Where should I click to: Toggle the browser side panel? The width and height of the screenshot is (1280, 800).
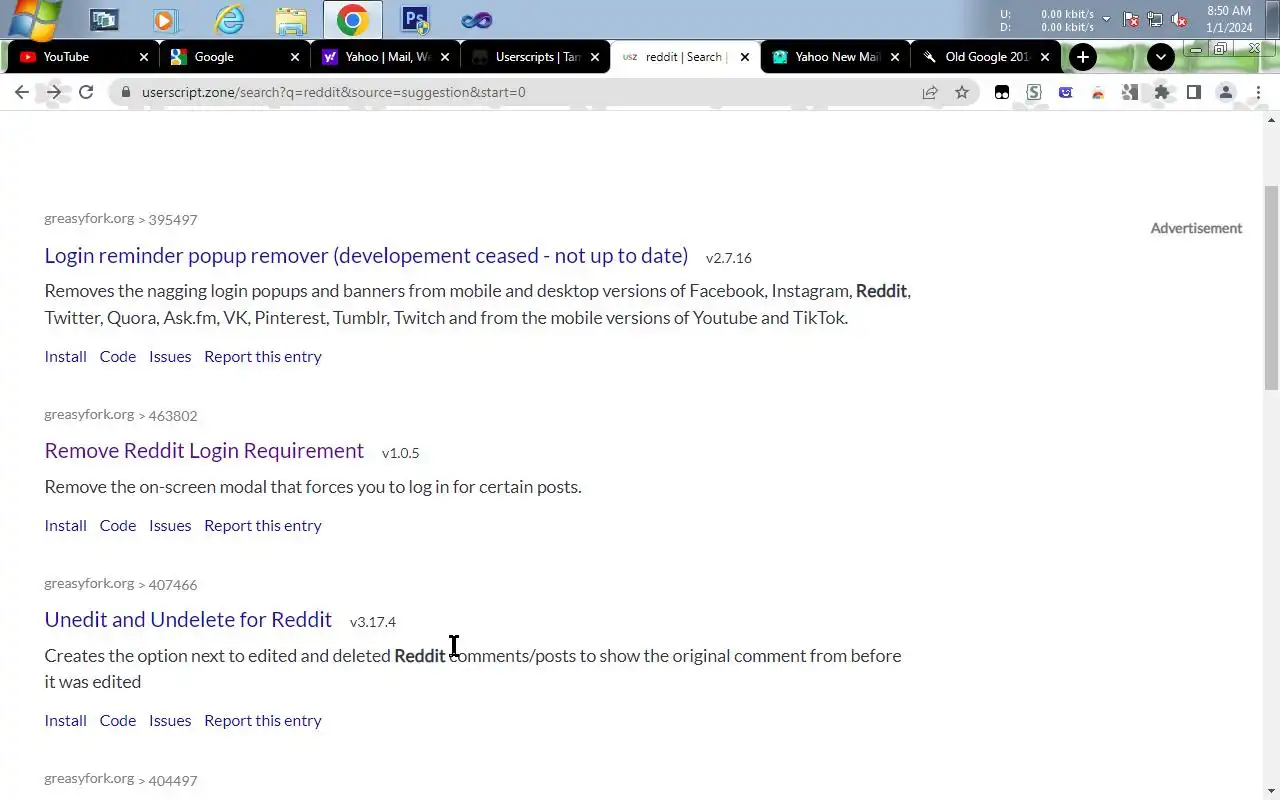point(1194,92)
